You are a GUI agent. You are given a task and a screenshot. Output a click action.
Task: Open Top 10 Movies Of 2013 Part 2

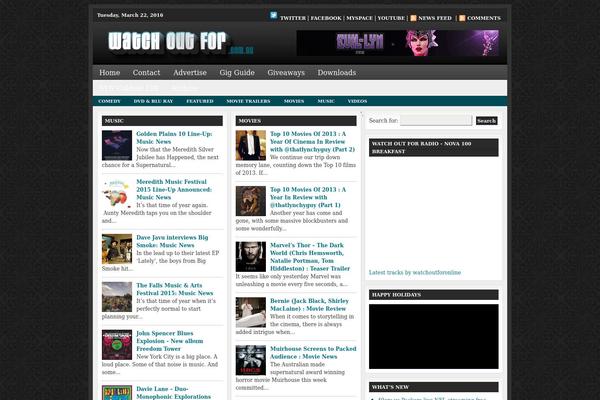click(x=312, y=141)
